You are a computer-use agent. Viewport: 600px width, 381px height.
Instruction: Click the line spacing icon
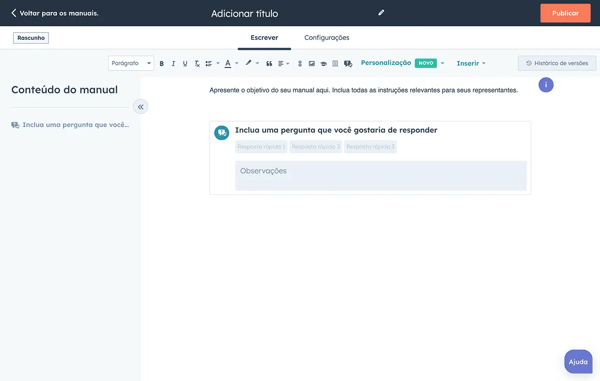click(300, 64)
